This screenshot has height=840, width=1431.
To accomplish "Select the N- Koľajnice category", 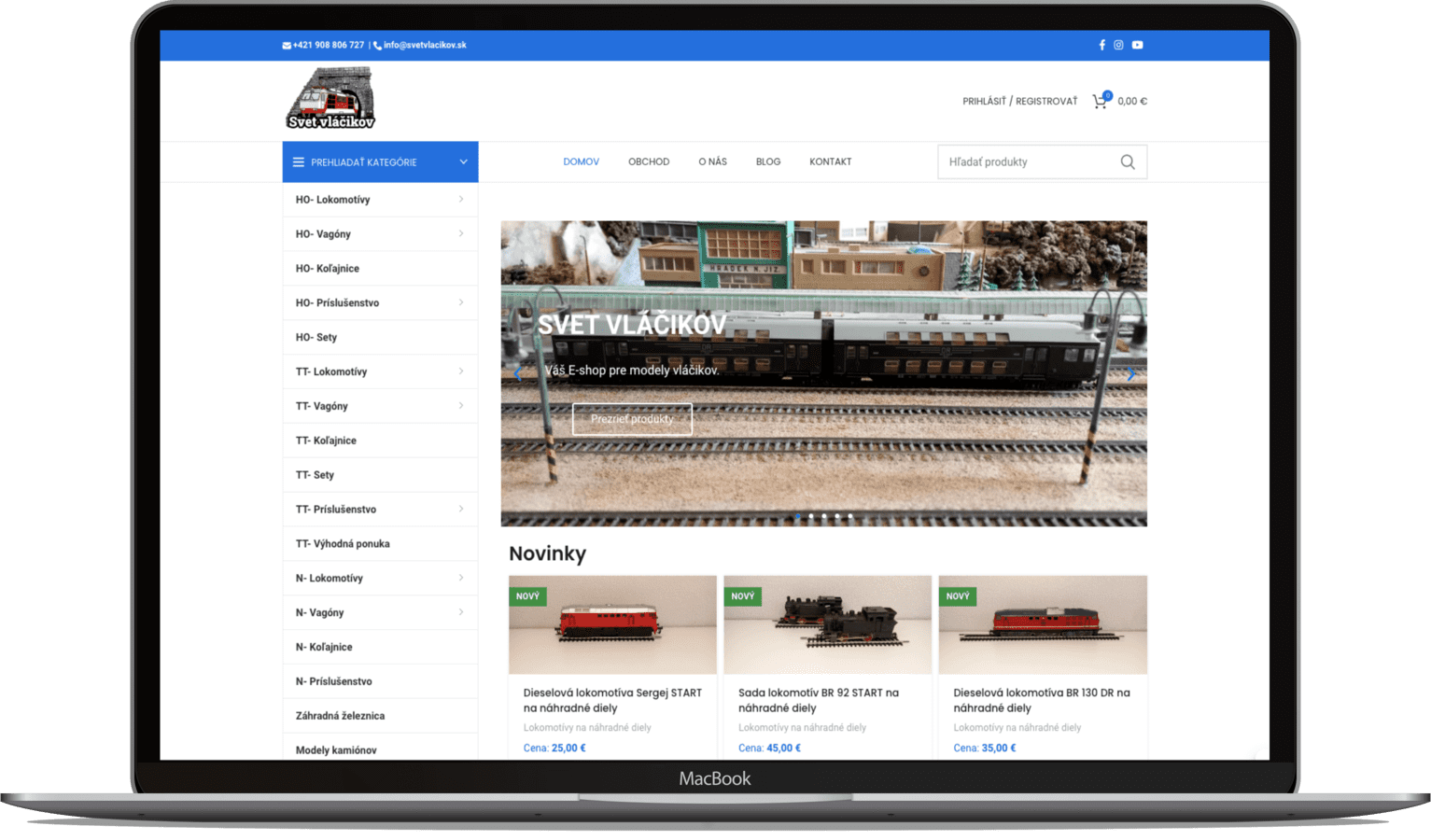I will (x=380, y=647).
